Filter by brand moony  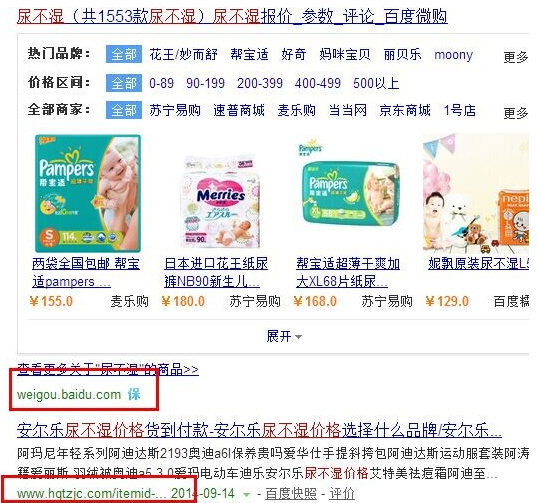pos(453,54)
